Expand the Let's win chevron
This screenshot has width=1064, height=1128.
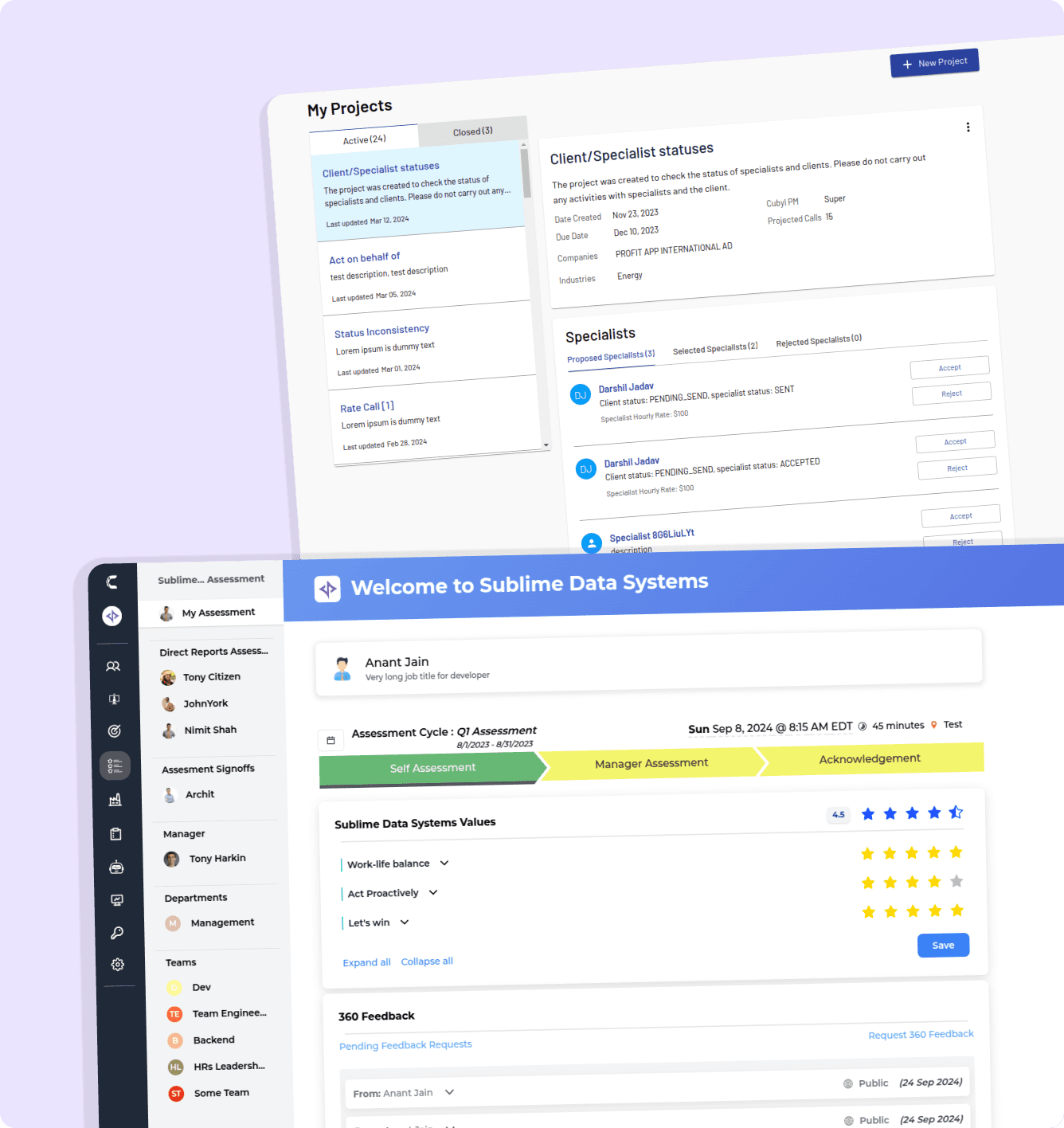click(x=405, y=922)
